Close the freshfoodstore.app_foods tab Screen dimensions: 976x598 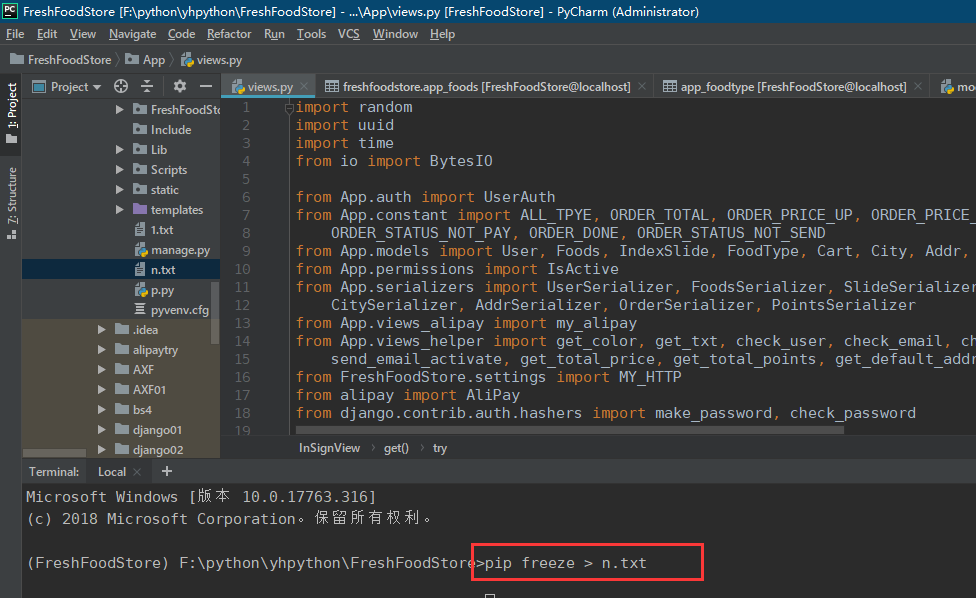[x=642, y=86]
